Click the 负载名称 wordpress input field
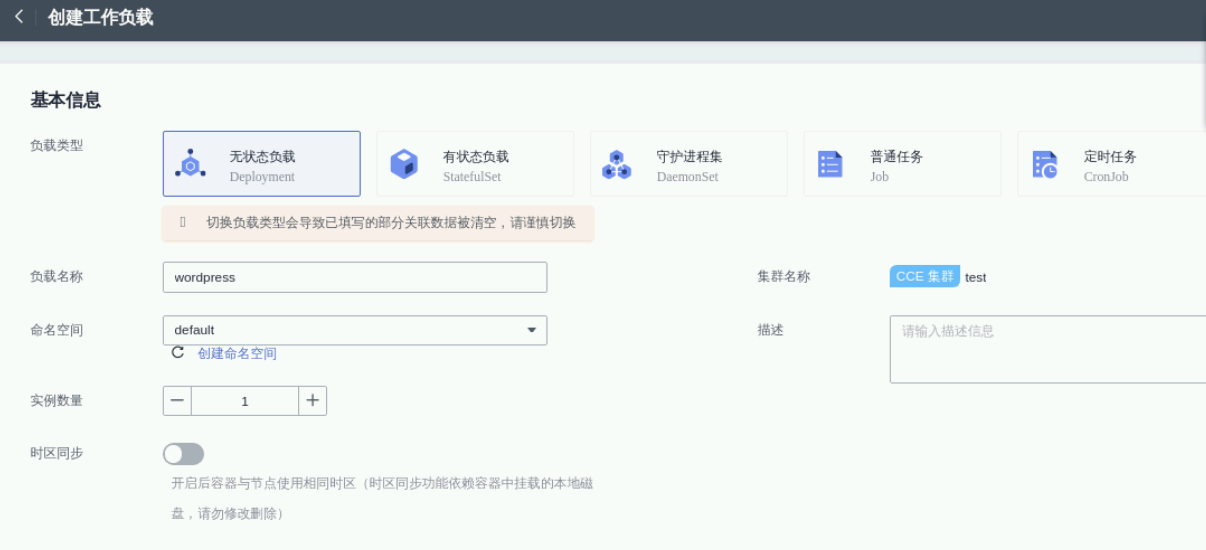Viewport: 1206px width, 550px height. point(354,277)
